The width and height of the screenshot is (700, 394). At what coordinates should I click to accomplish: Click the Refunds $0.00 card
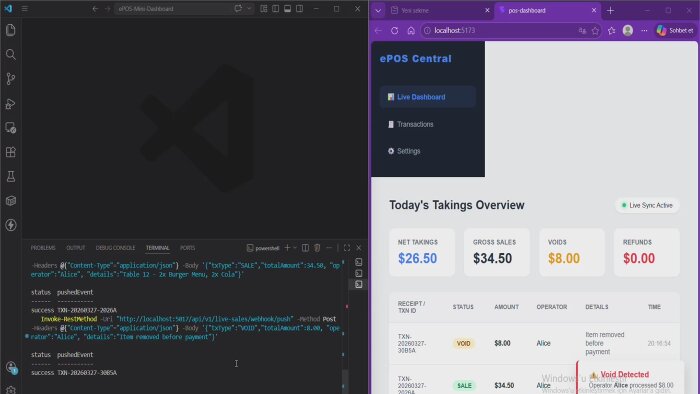(x=647, y=252)
